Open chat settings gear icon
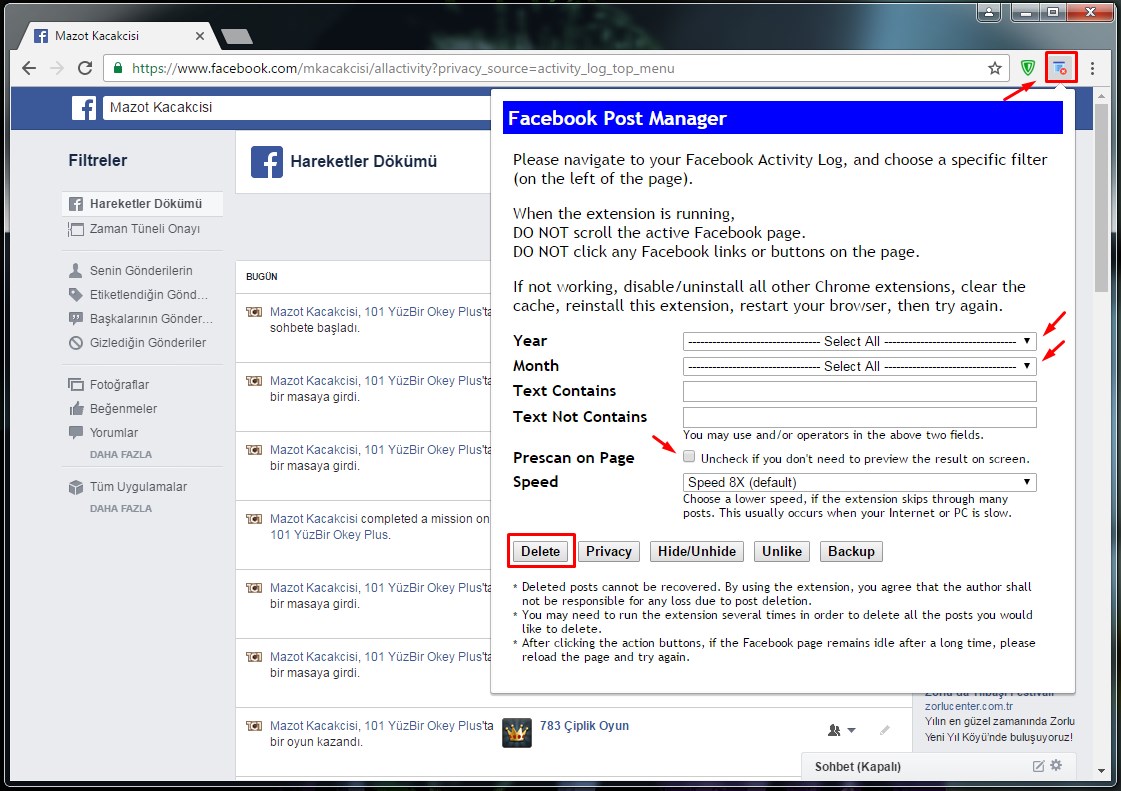The width and height of the screenshot is (1121, 791). 1056,765
